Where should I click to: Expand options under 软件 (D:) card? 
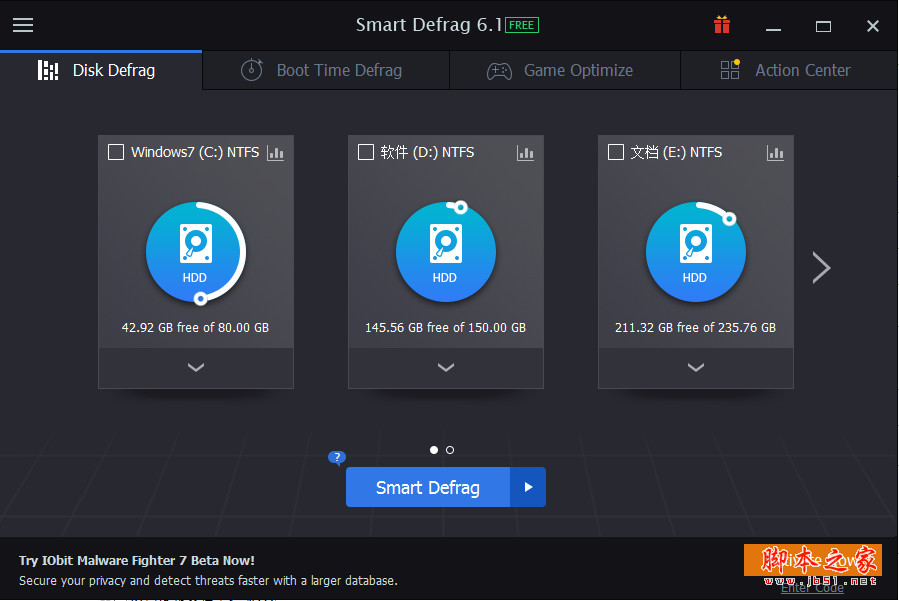pyautogui.click(x=446, y=368)
